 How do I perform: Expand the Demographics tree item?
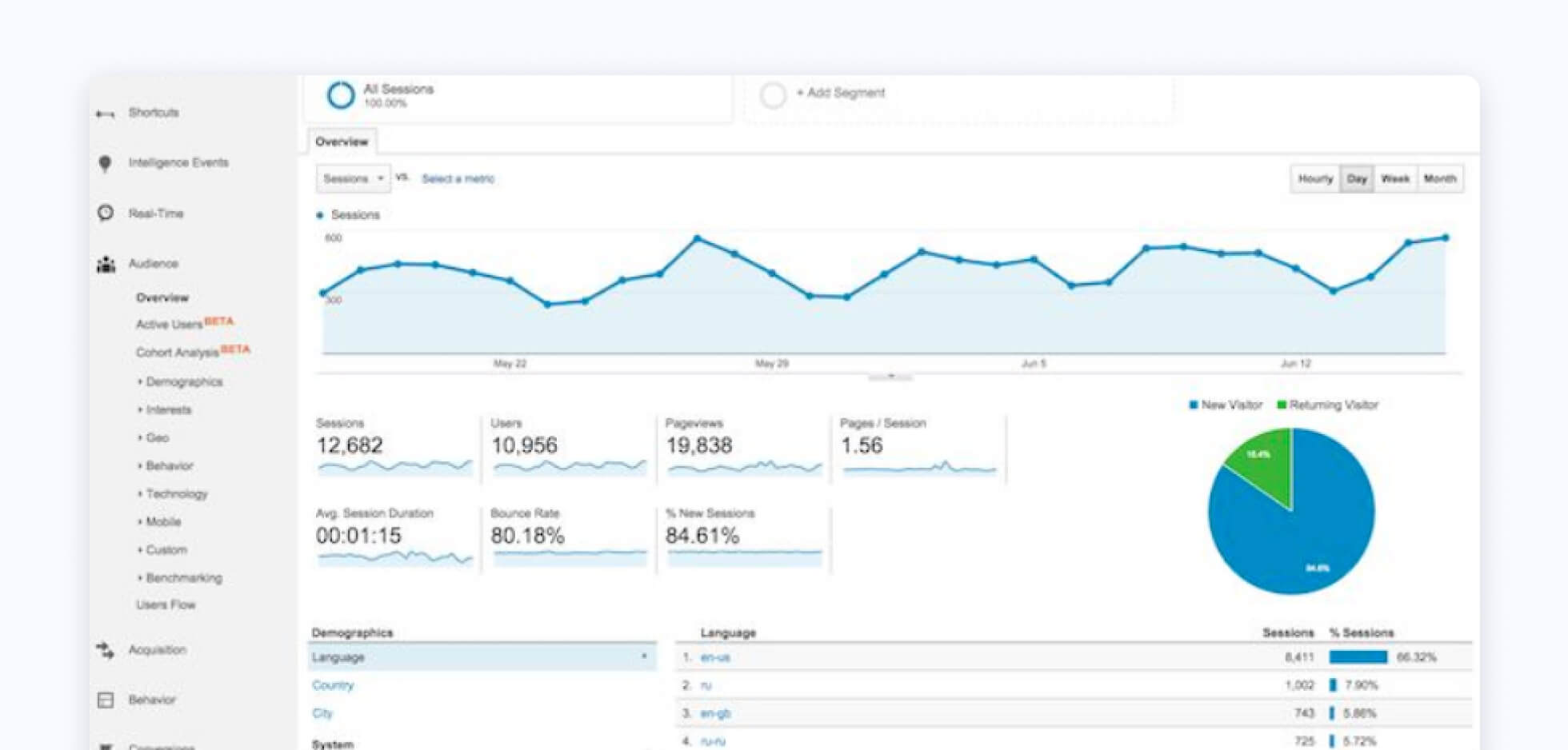point(183,382)
